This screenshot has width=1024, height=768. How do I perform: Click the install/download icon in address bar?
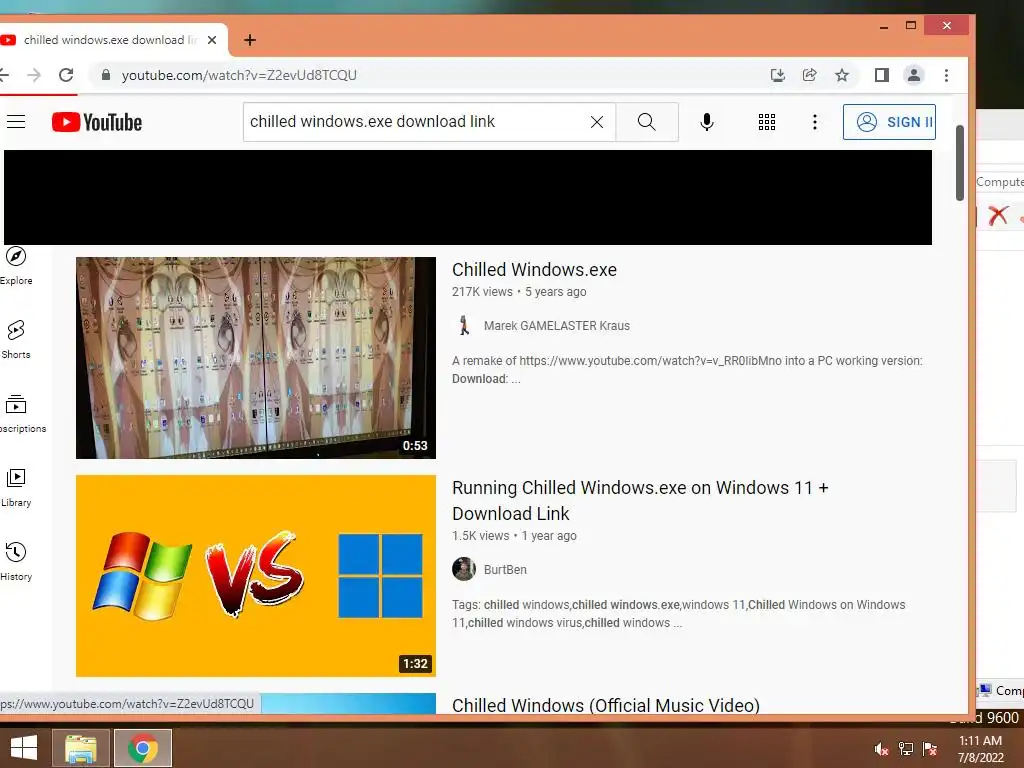(x=777, y=75)
